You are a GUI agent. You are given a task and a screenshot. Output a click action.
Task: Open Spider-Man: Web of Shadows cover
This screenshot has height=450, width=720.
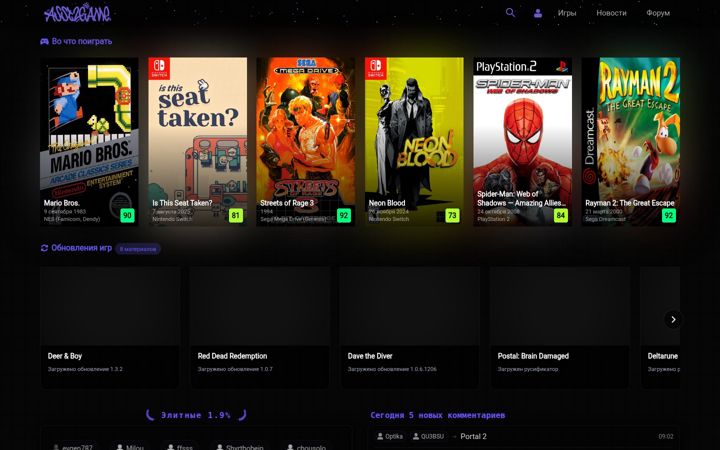tap(523, 141)
